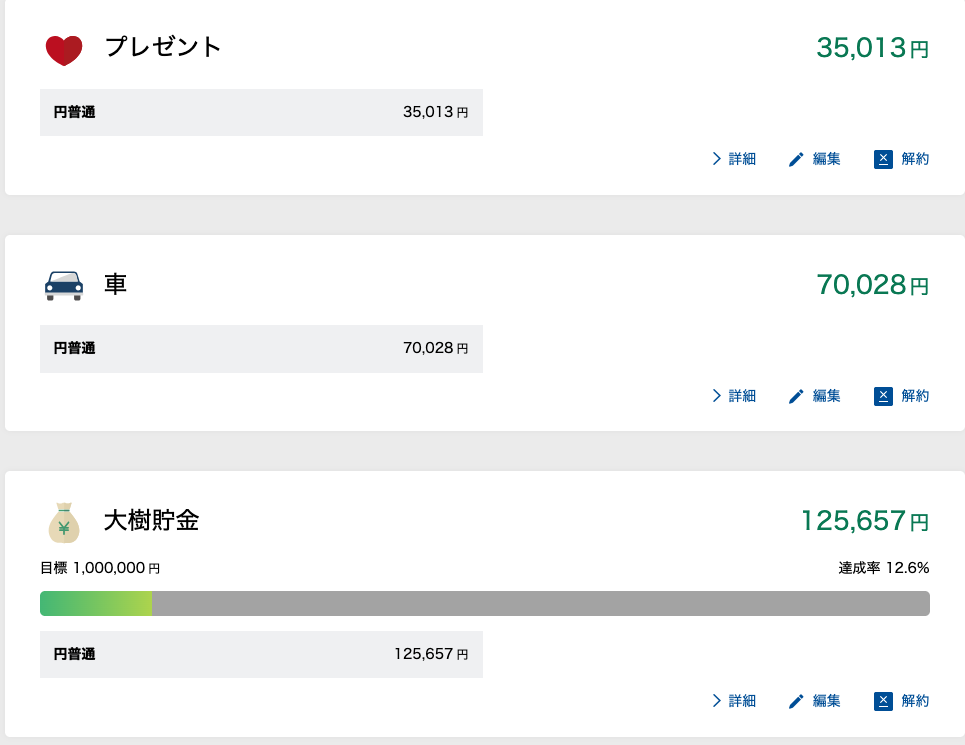Click the money bag icon for 大樹貯金

click(64, 523)
